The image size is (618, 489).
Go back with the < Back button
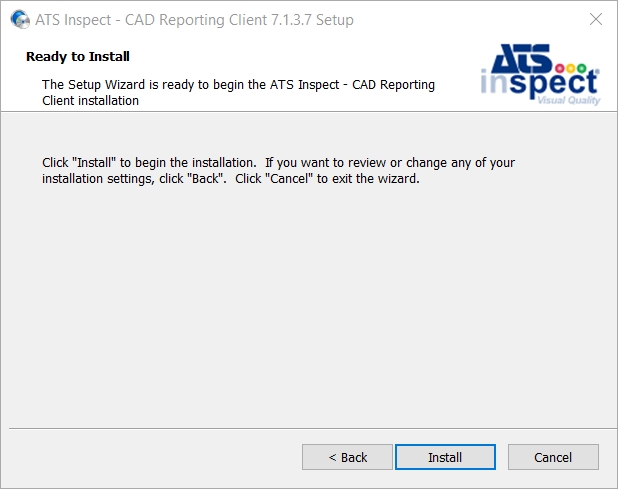click(x=347, y=457)
